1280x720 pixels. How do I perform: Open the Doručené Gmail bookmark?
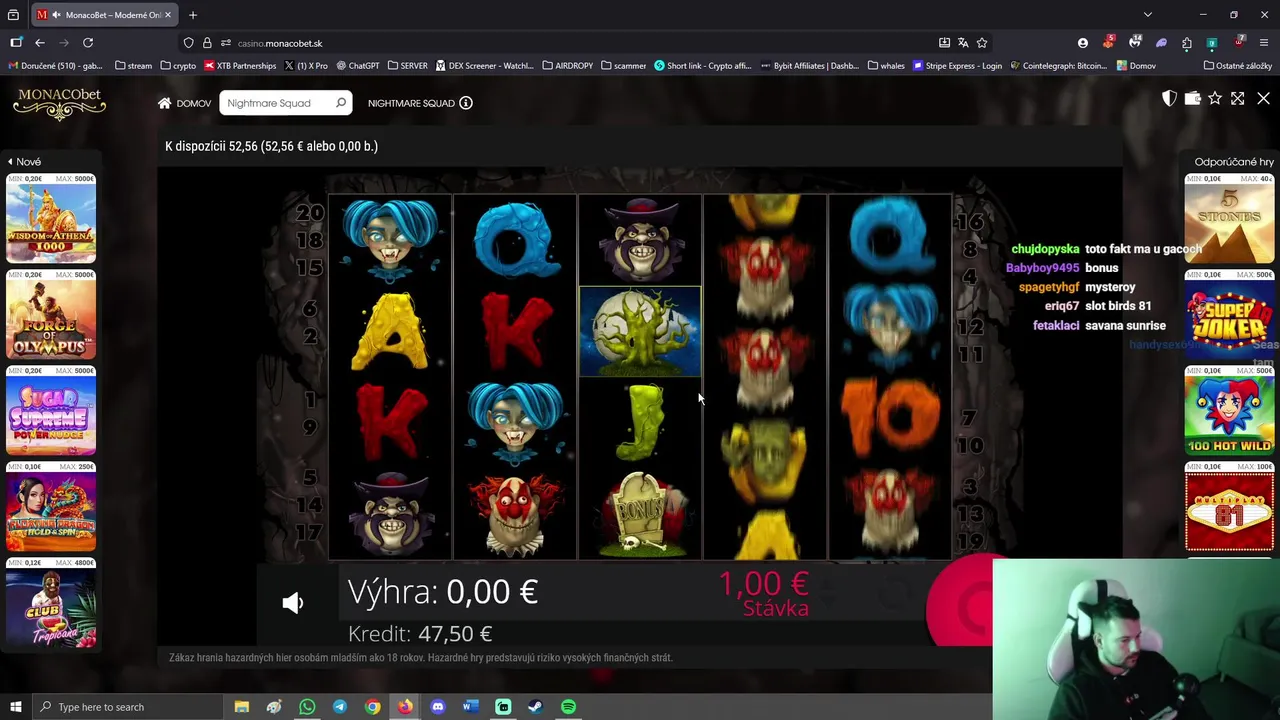tap(55, 66)
